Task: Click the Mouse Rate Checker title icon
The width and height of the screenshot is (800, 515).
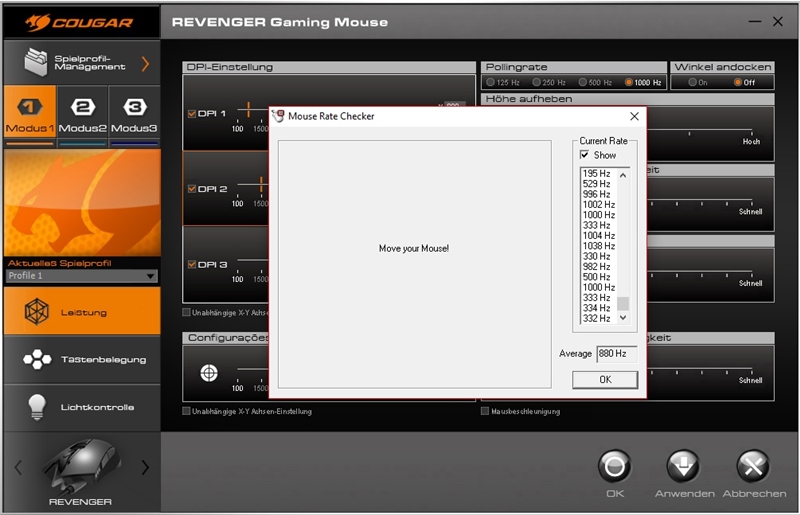Action: 279,116
